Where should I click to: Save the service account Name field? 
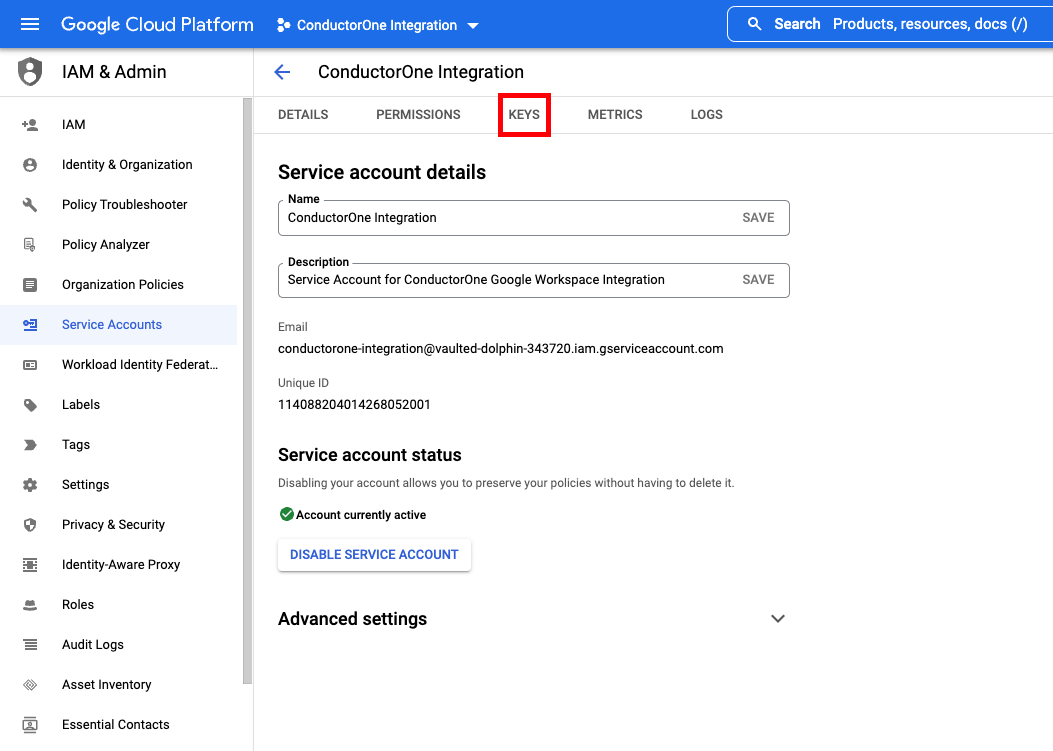click(x=758, y=217)
